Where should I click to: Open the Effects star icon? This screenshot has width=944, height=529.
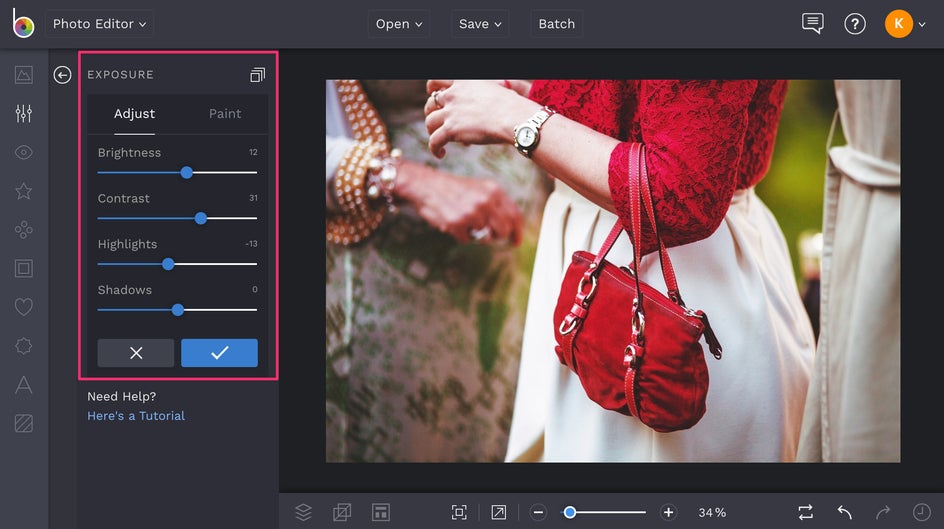[x=23, y=191]
